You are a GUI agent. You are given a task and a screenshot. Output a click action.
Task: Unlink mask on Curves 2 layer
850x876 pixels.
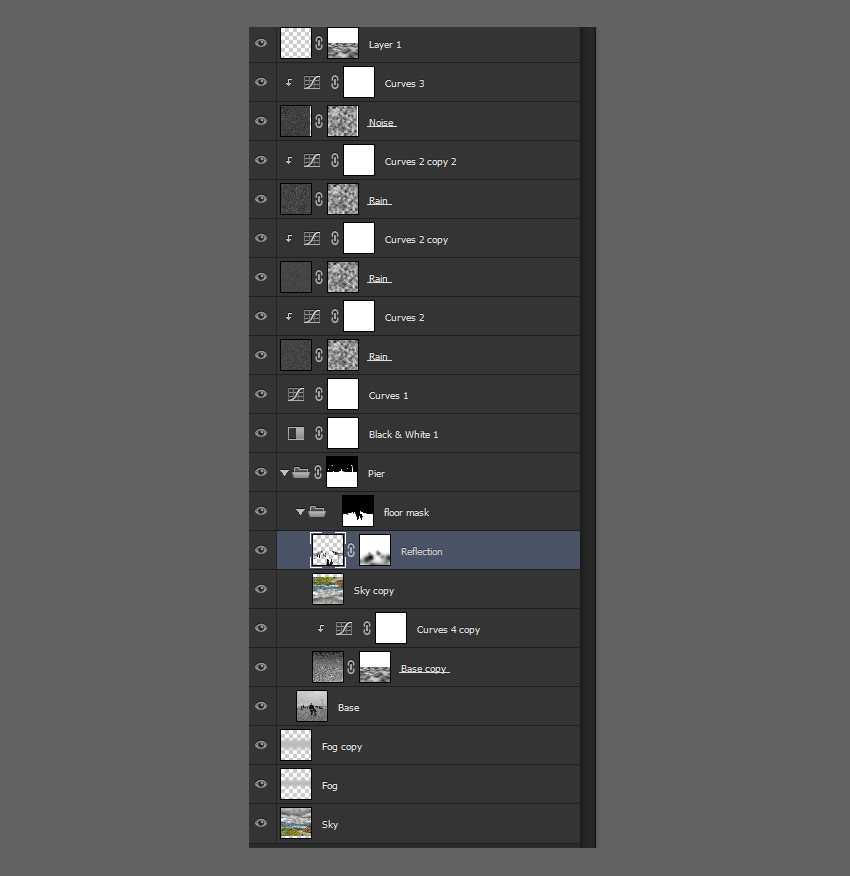point(335,317)
